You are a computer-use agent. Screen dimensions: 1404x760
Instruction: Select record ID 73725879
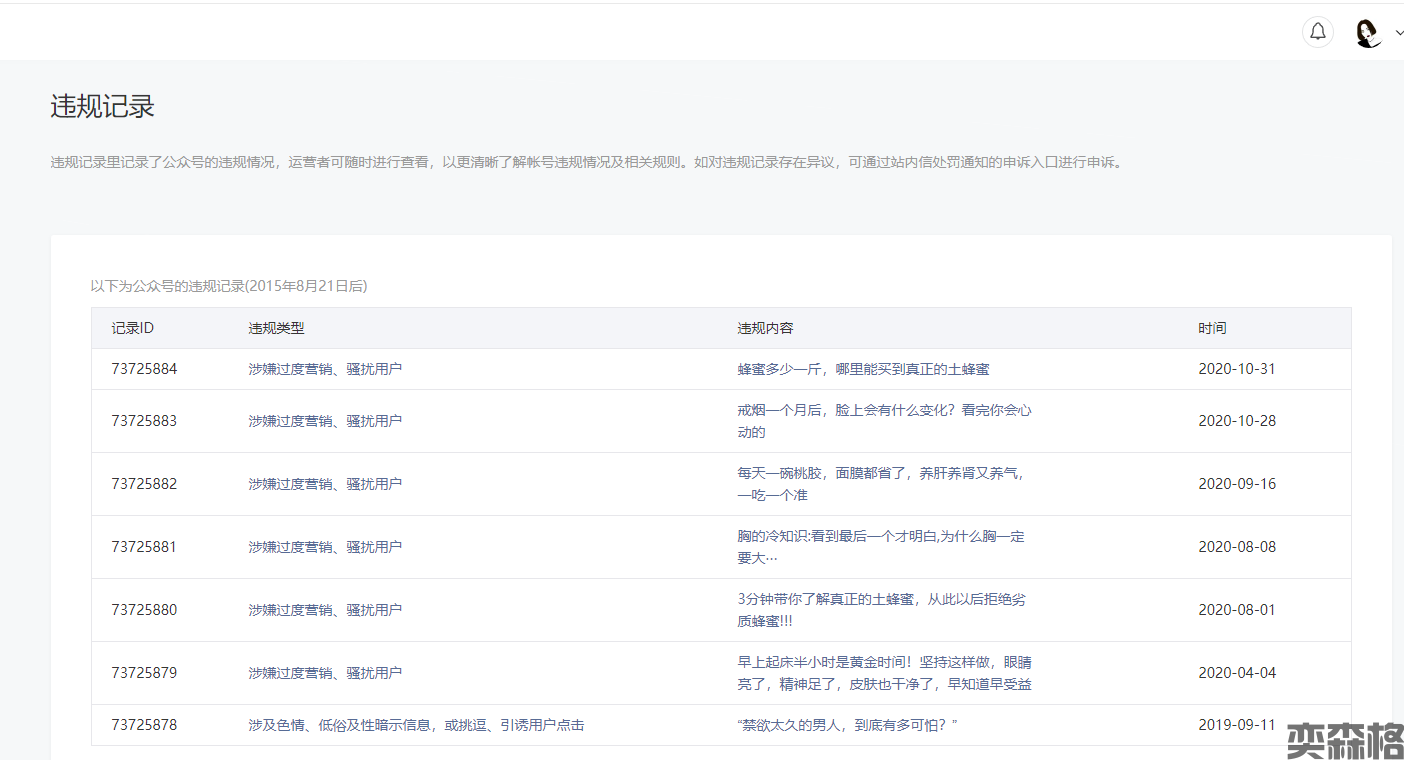(x=144, y=673)
